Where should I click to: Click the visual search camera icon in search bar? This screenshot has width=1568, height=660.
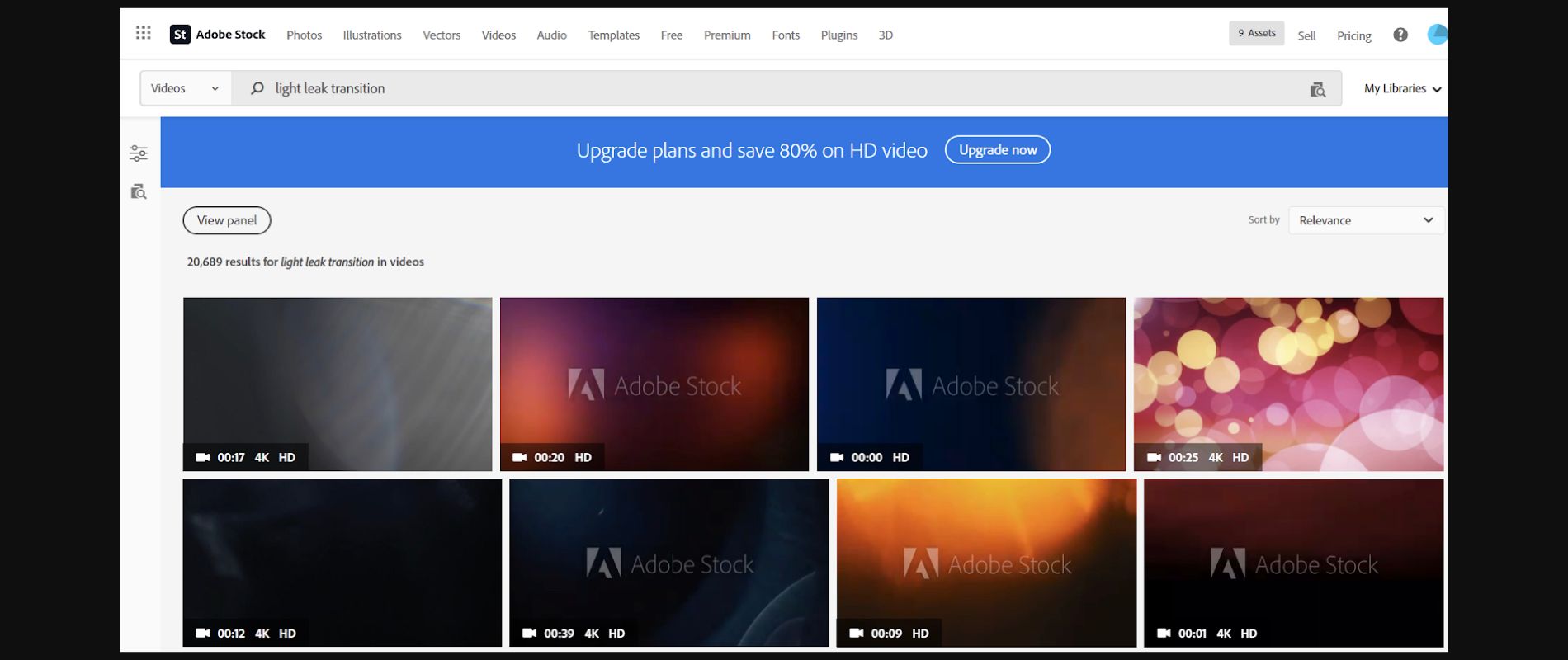pos(1317,89)
